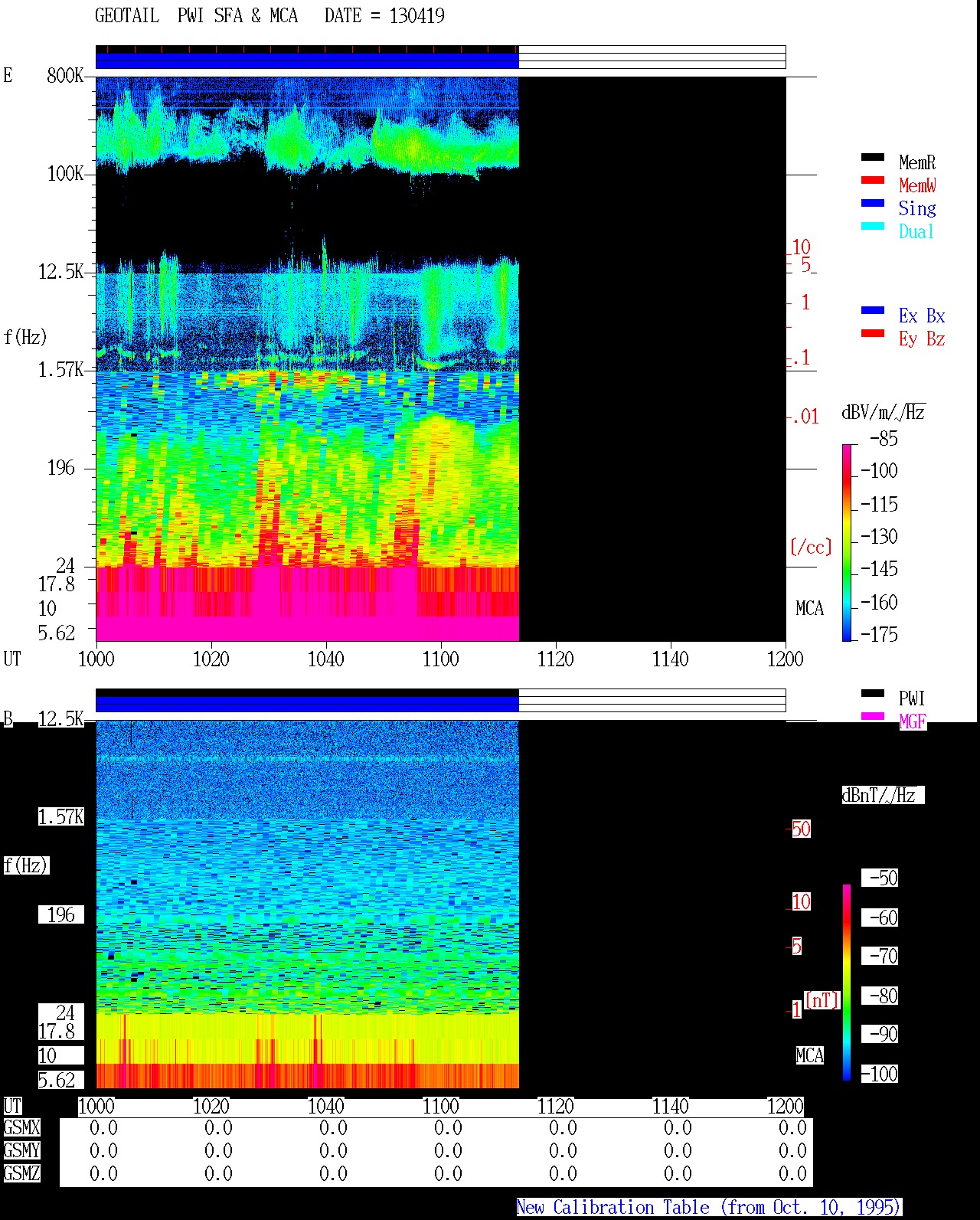The height and width of the screenshot is (1220, 980).
Task: Select the Dual legend label
Action: coord(917,231)
